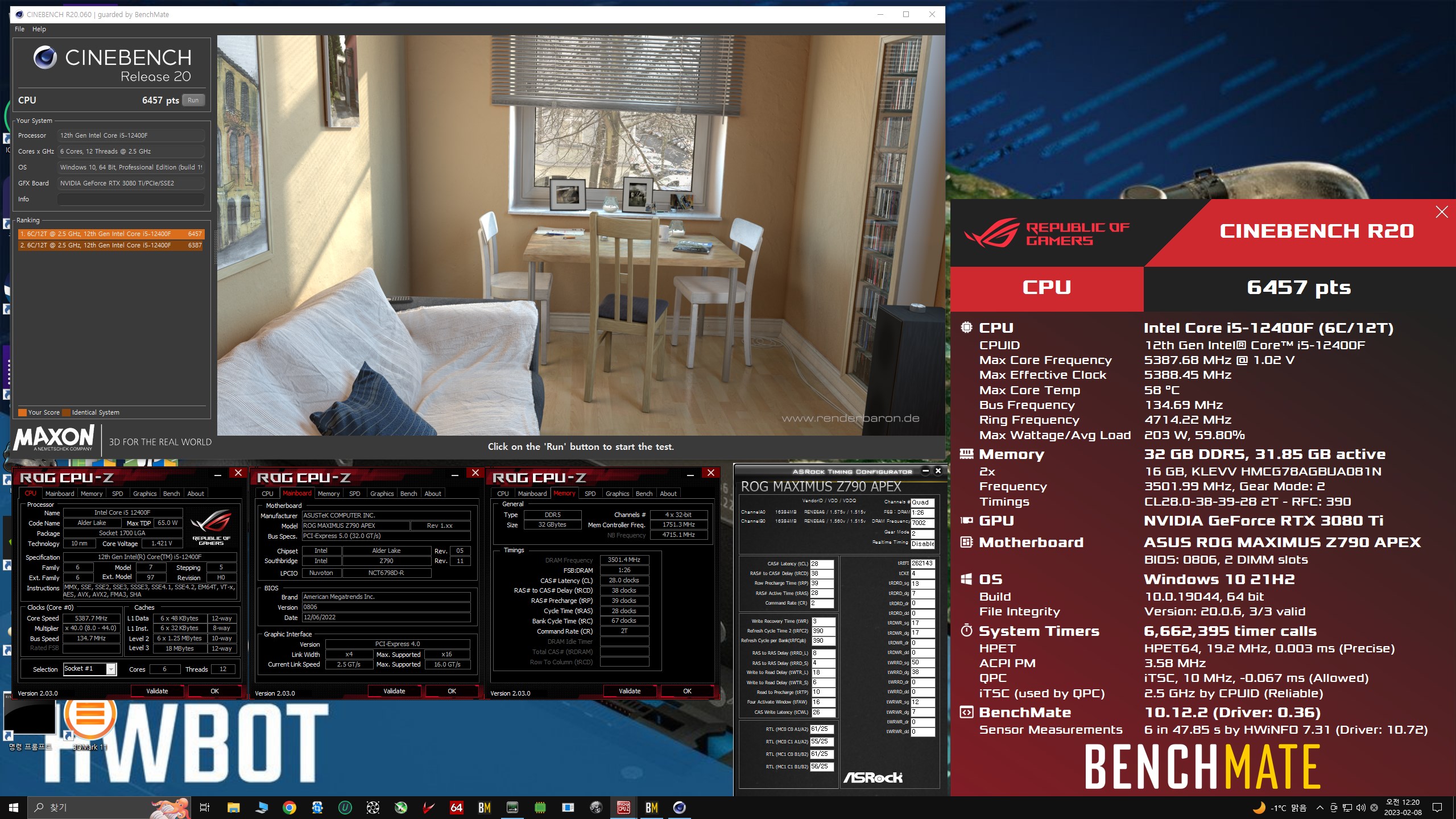Select the ranking row scoring 6387
The height and width of the screenshot is (819, 1456).
(x=110, y=245)
